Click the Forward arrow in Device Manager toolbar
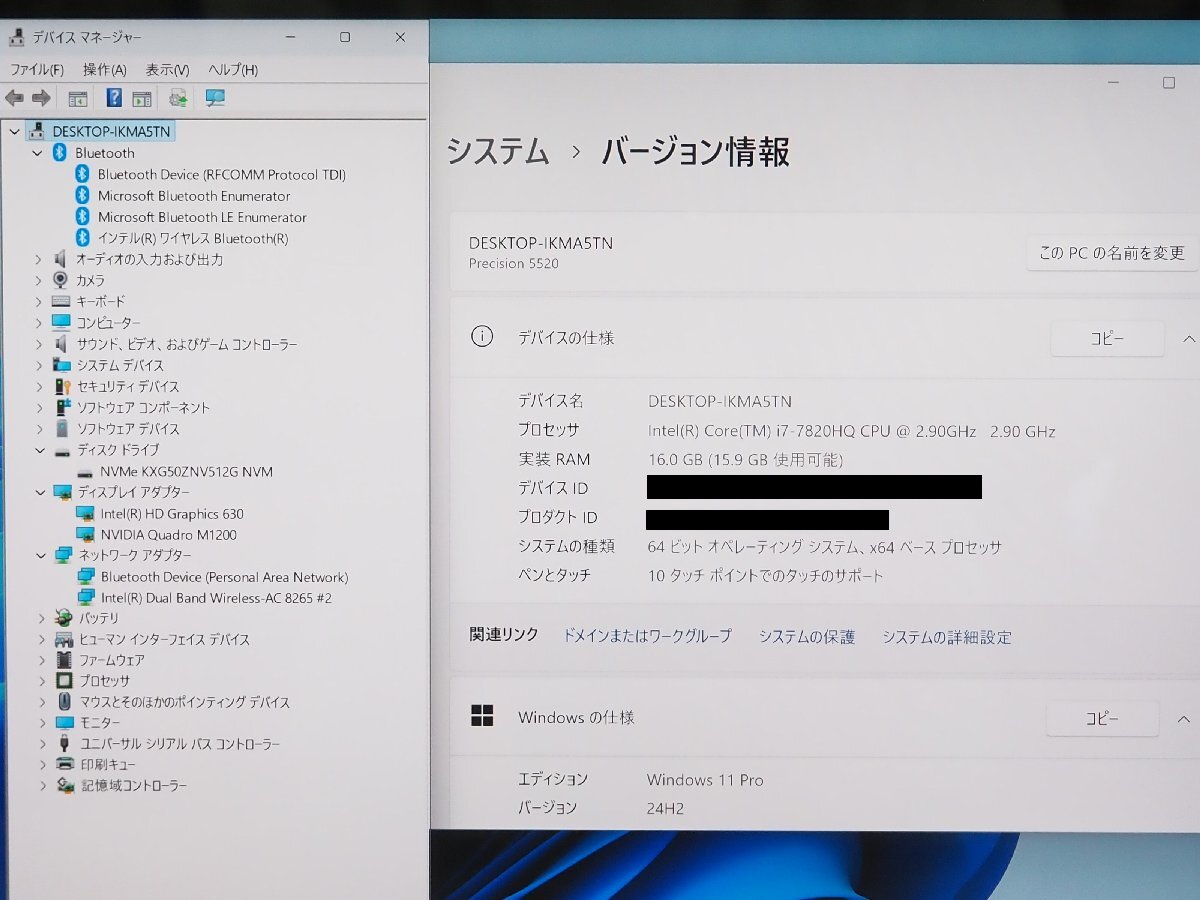 [x=41, y=98]
